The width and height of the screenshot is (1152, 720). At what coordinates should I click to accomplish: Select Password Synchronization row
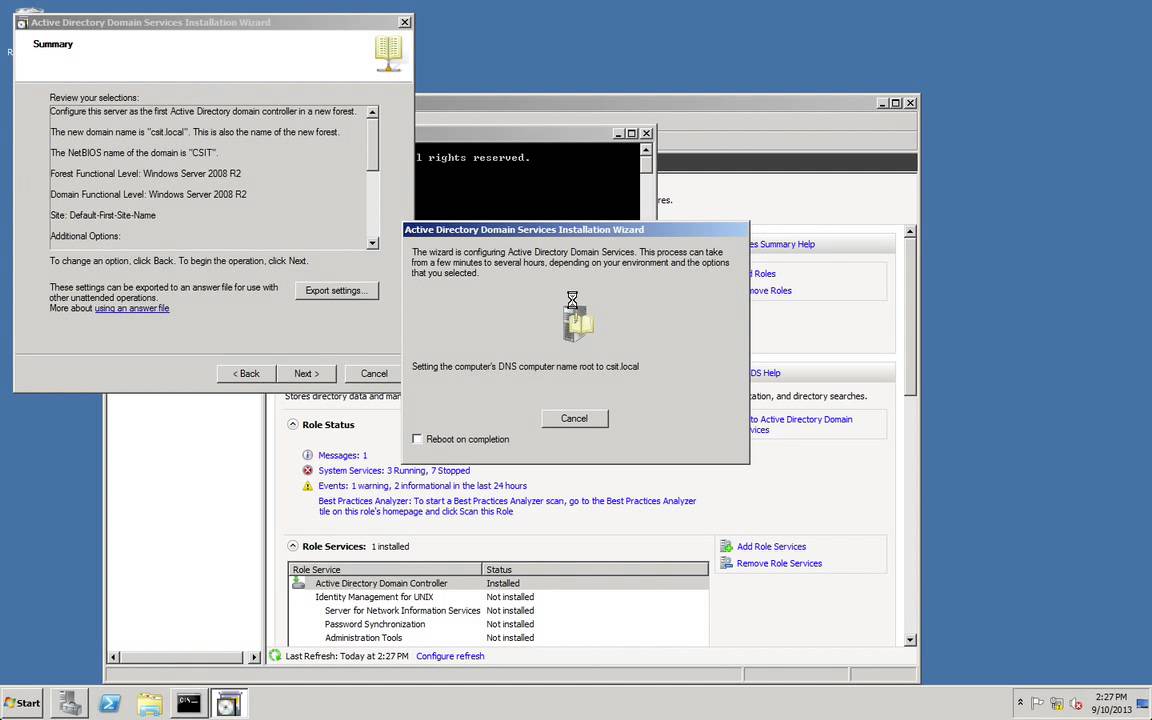499,624
